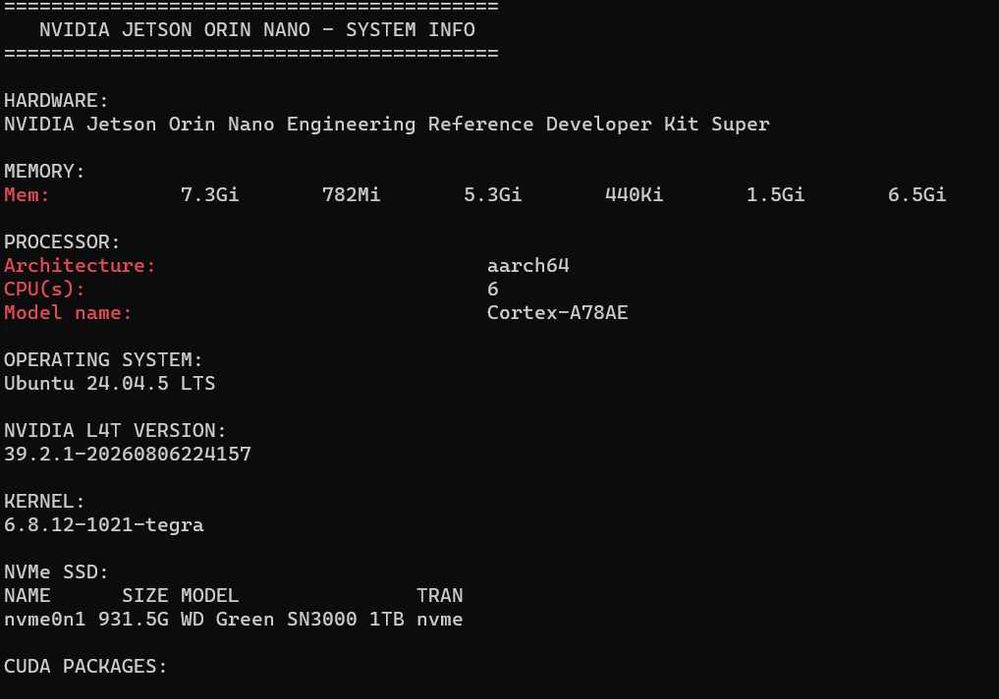This screenshot has width=999, height=699.
Task: Click the 'NVMe SSD:' heading
Action: [x=56, y=572]
